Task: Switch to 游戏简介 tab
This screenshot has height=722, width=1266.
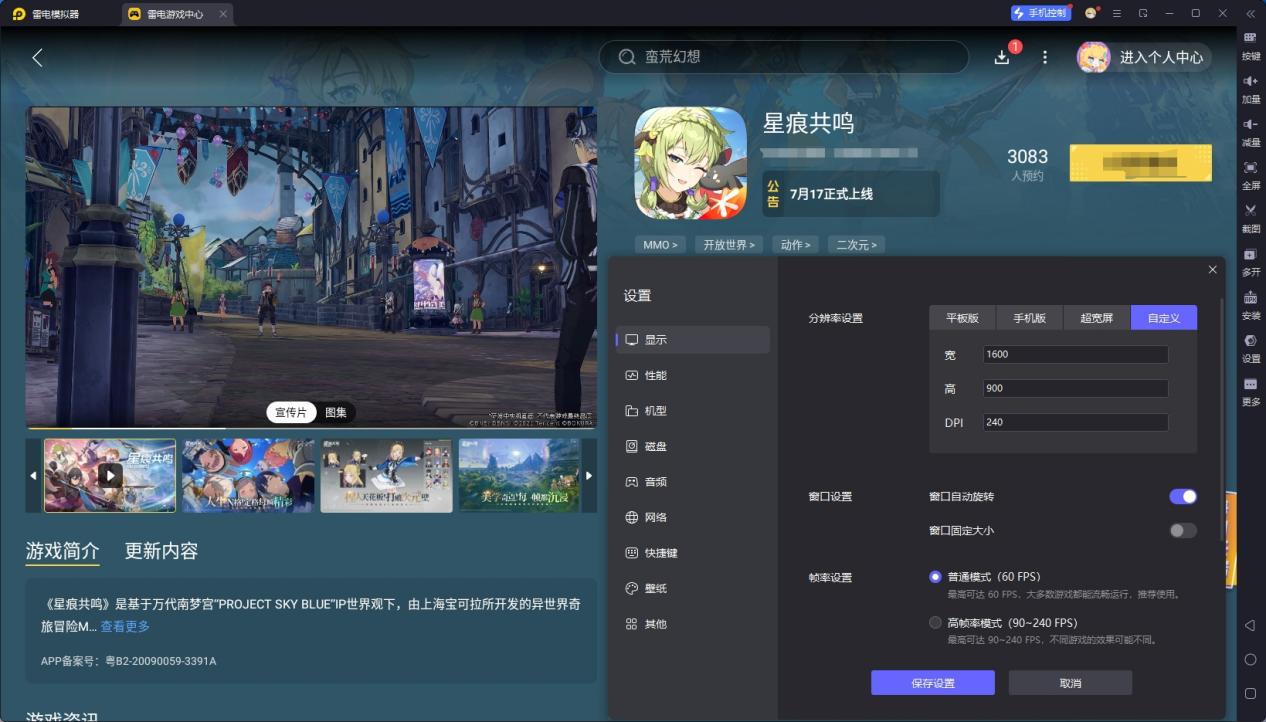Action: [63, 551]
